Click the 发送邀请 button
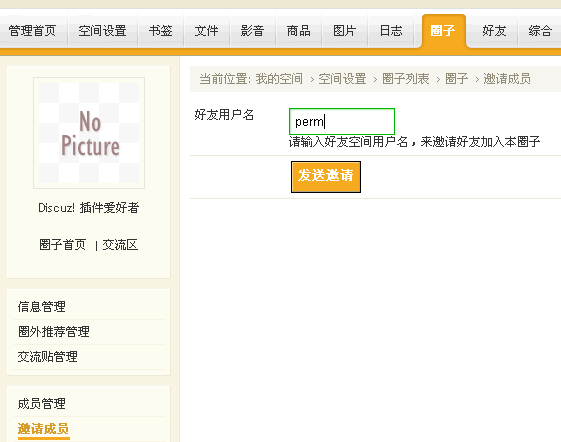This screenshot has width=561, height=442. [326, 177]
